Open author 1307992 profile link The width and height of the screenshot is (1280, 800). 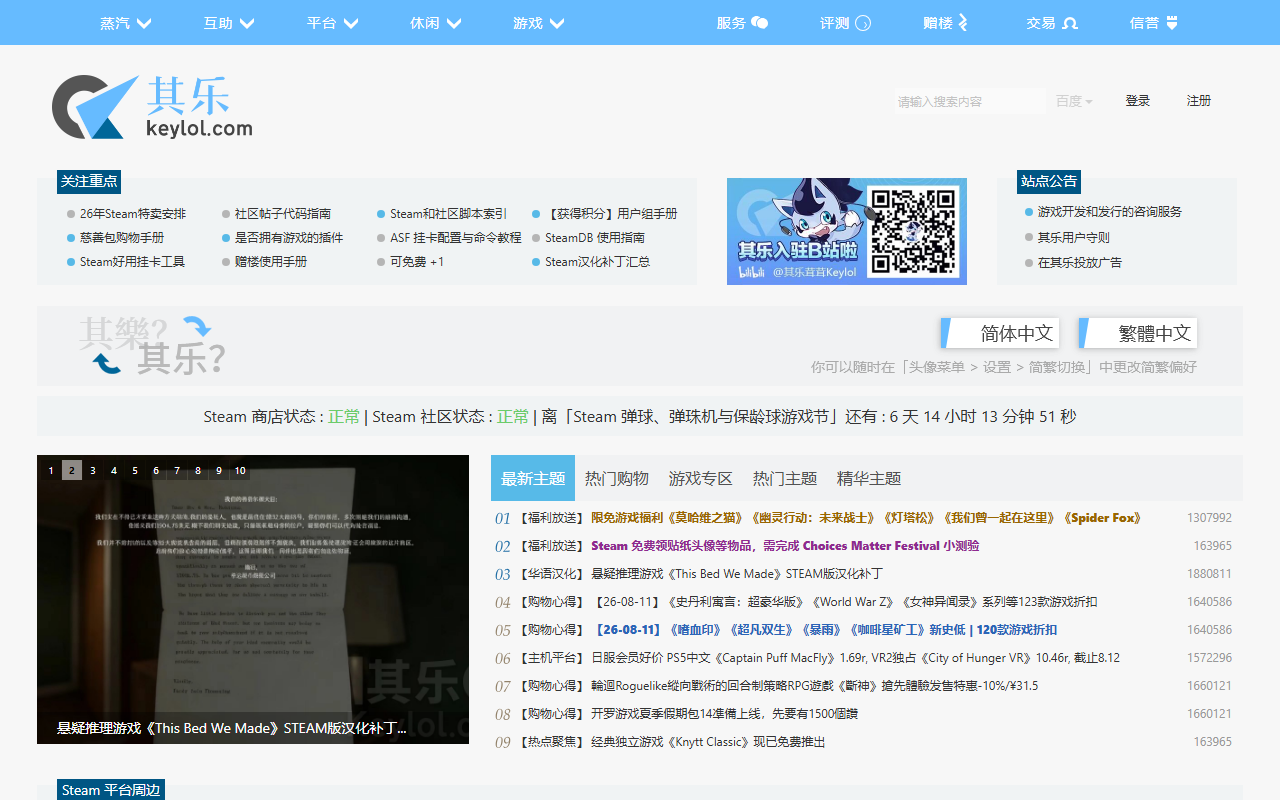click(x=1209, y=518)
